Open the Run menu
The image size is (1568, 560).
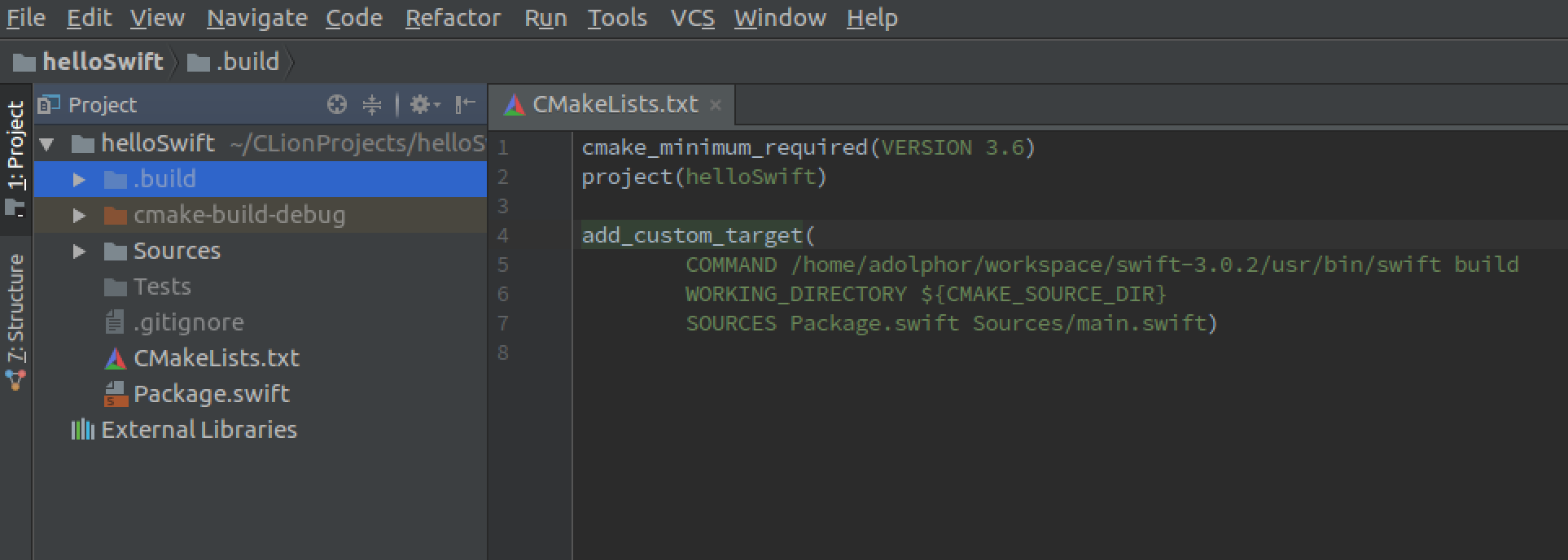(x=545, y=18)
